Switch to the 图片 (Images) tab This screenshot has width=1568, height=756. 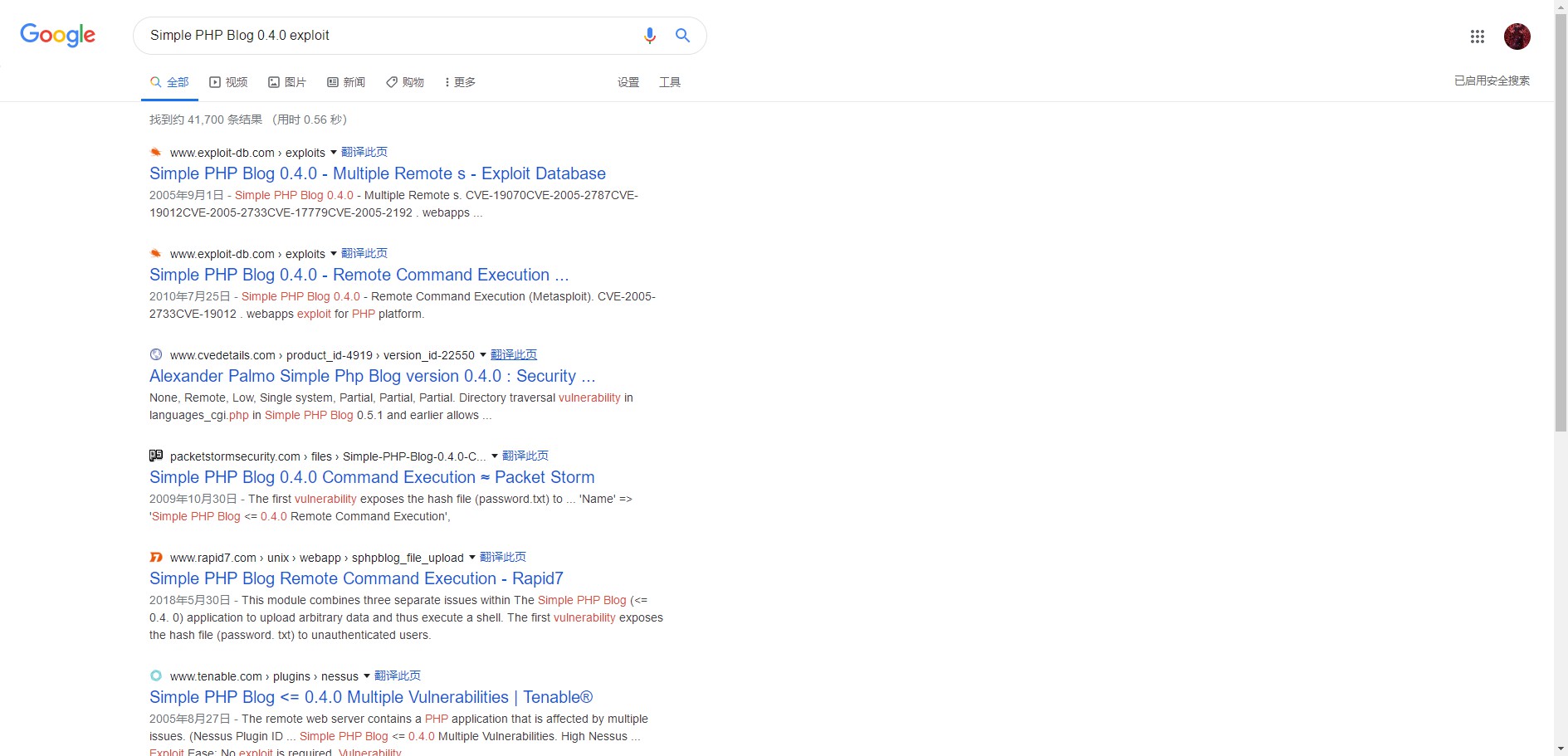(287, 82)
